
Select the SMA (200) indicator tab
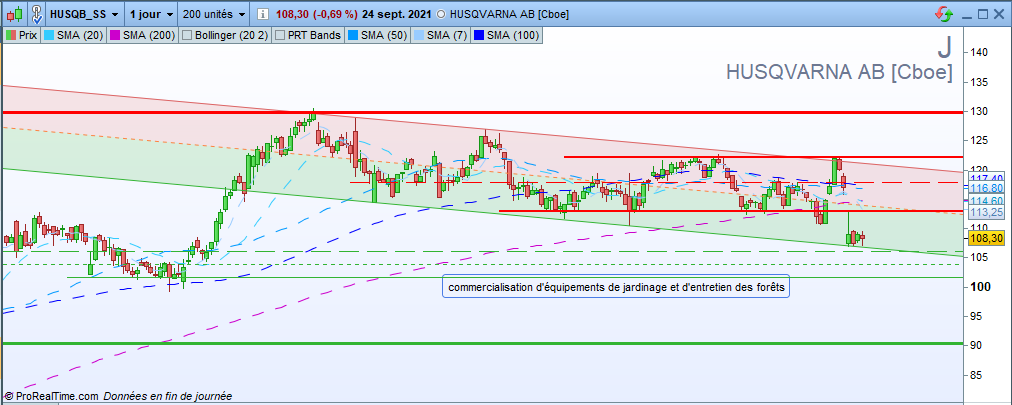tap(141, 35)
